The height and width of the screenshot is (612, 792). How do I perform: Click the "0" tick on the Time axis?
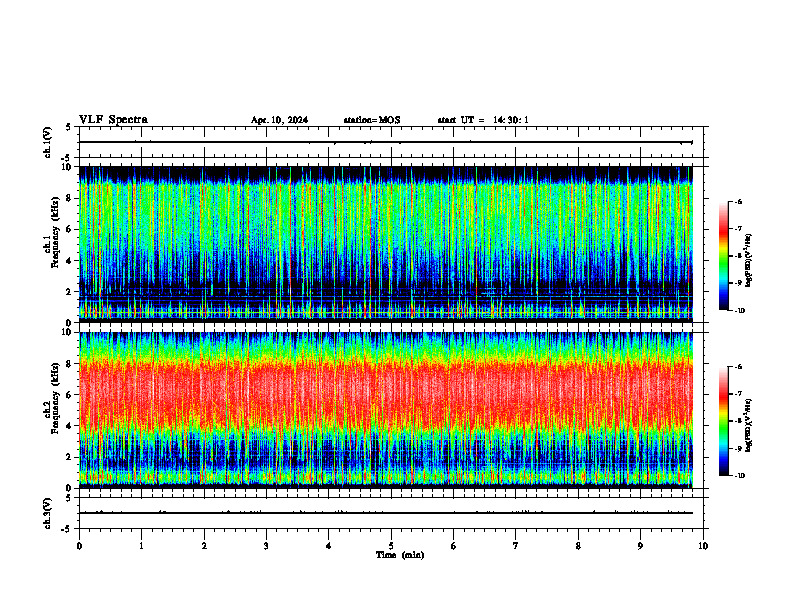79,546
